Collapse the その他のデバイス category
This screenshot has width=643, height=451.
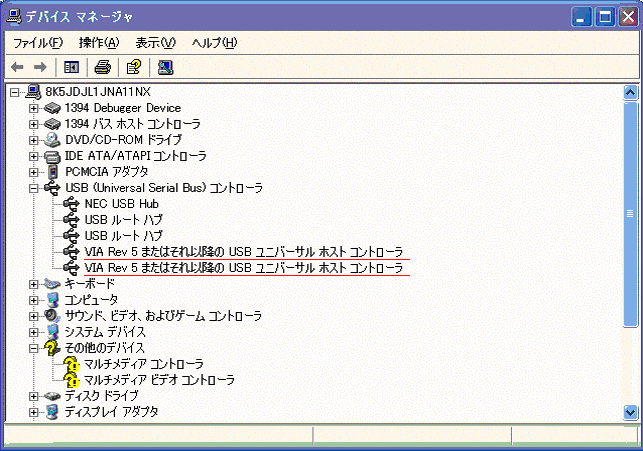click(x=34, y=348)
